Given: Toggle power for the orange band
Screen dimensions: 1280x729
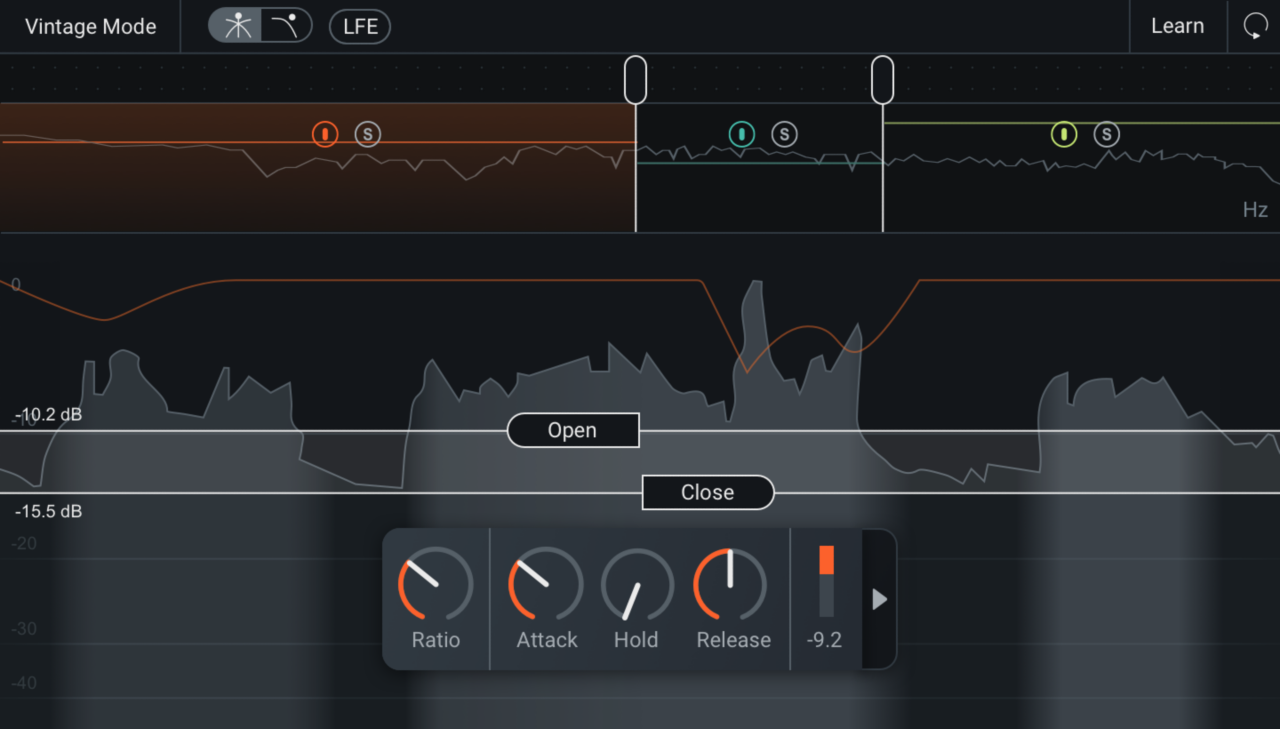Looking at the screenshot, I should coord(325,133).
